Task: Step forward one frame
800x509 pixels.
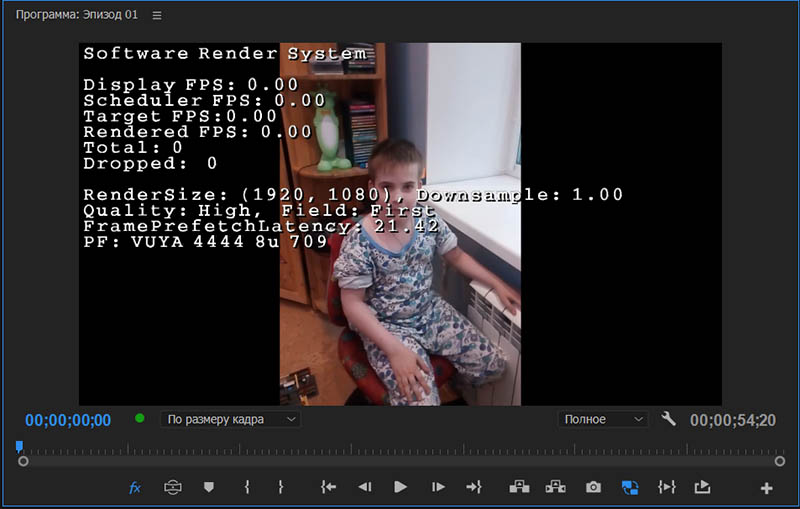Action: pyautogui.click(x=437, y=487)
